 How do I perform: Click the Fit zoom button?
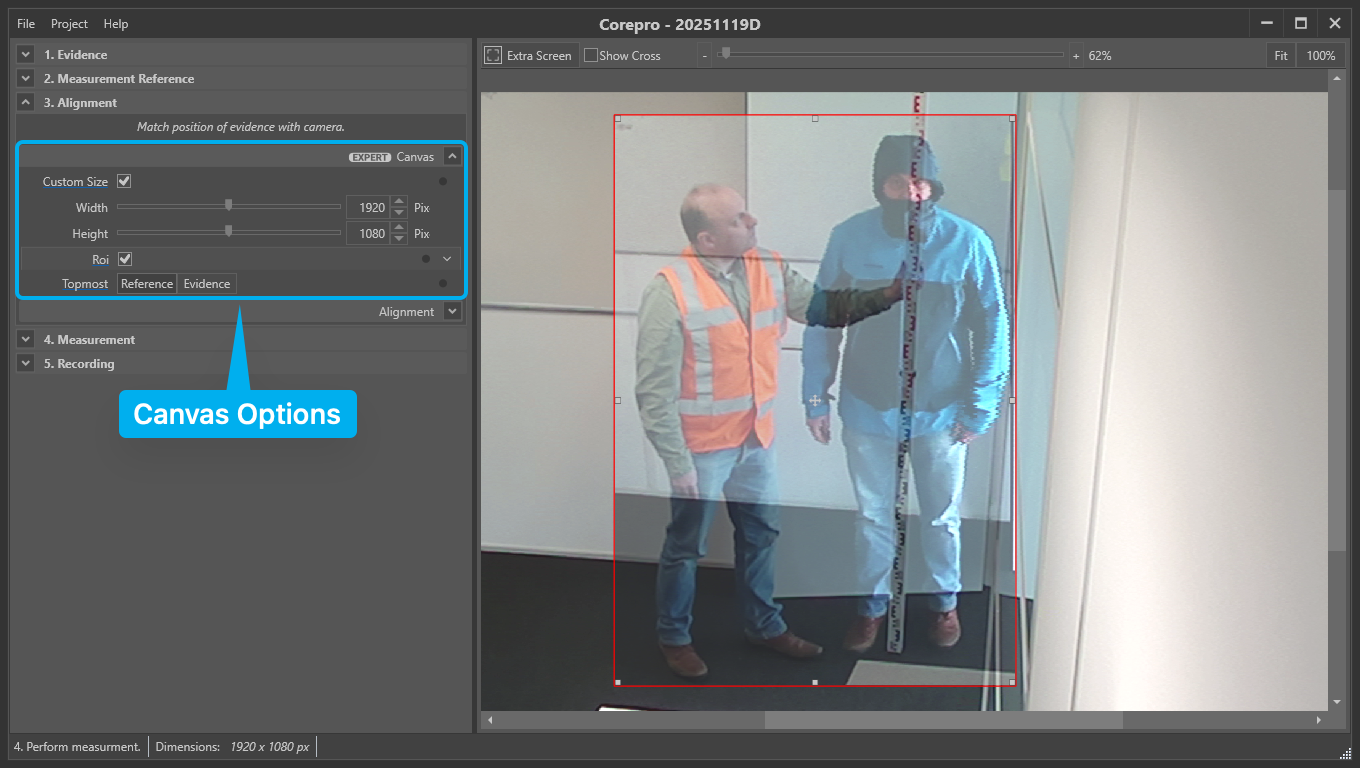point(1281,55)
